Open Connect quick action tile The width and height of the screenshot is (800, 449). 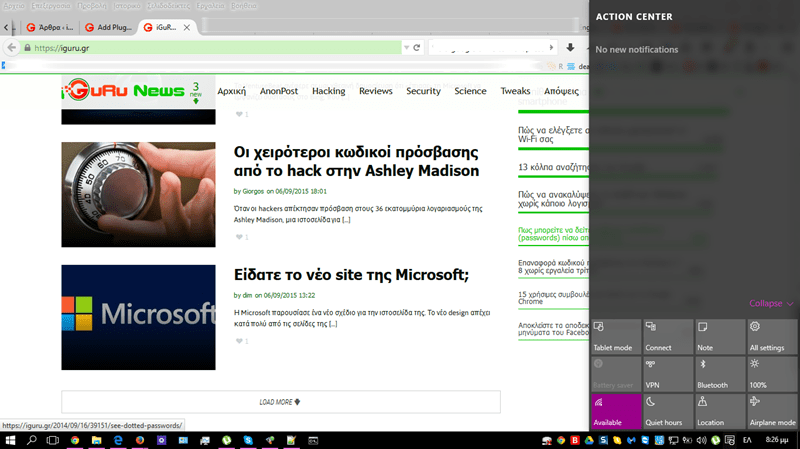pyautogui.click(x=668, y=337)
